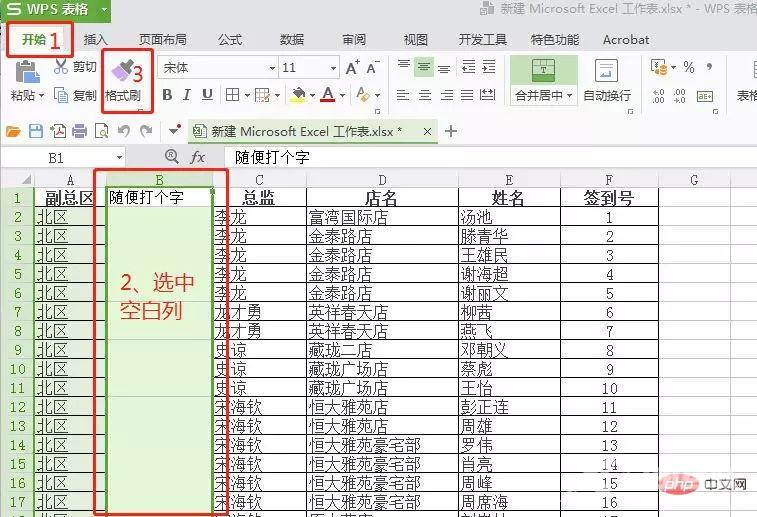Click the formula bar text 随便打个字

coord(274,158)
